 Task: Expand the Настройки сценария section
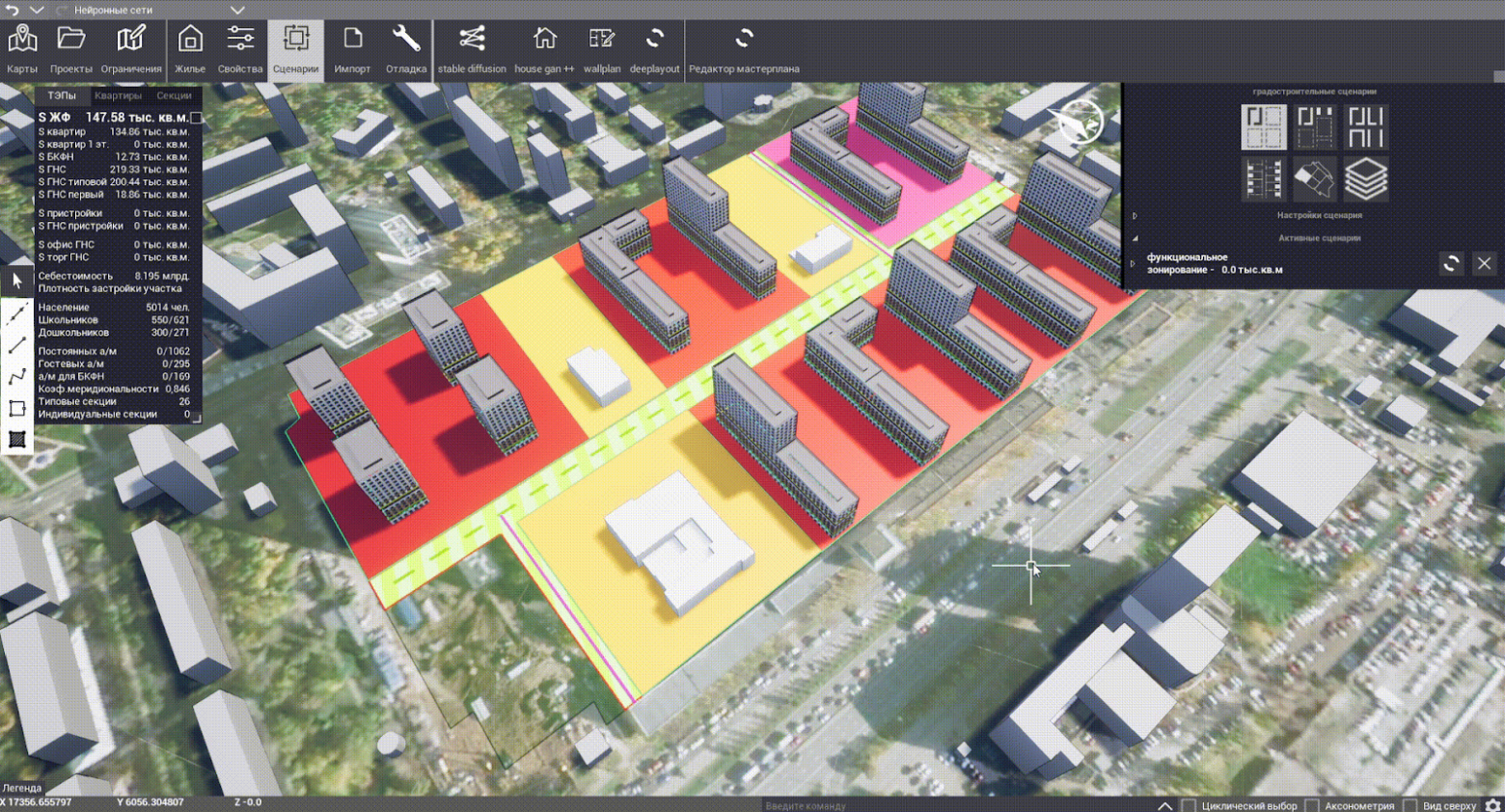[x=1135, y=216]
